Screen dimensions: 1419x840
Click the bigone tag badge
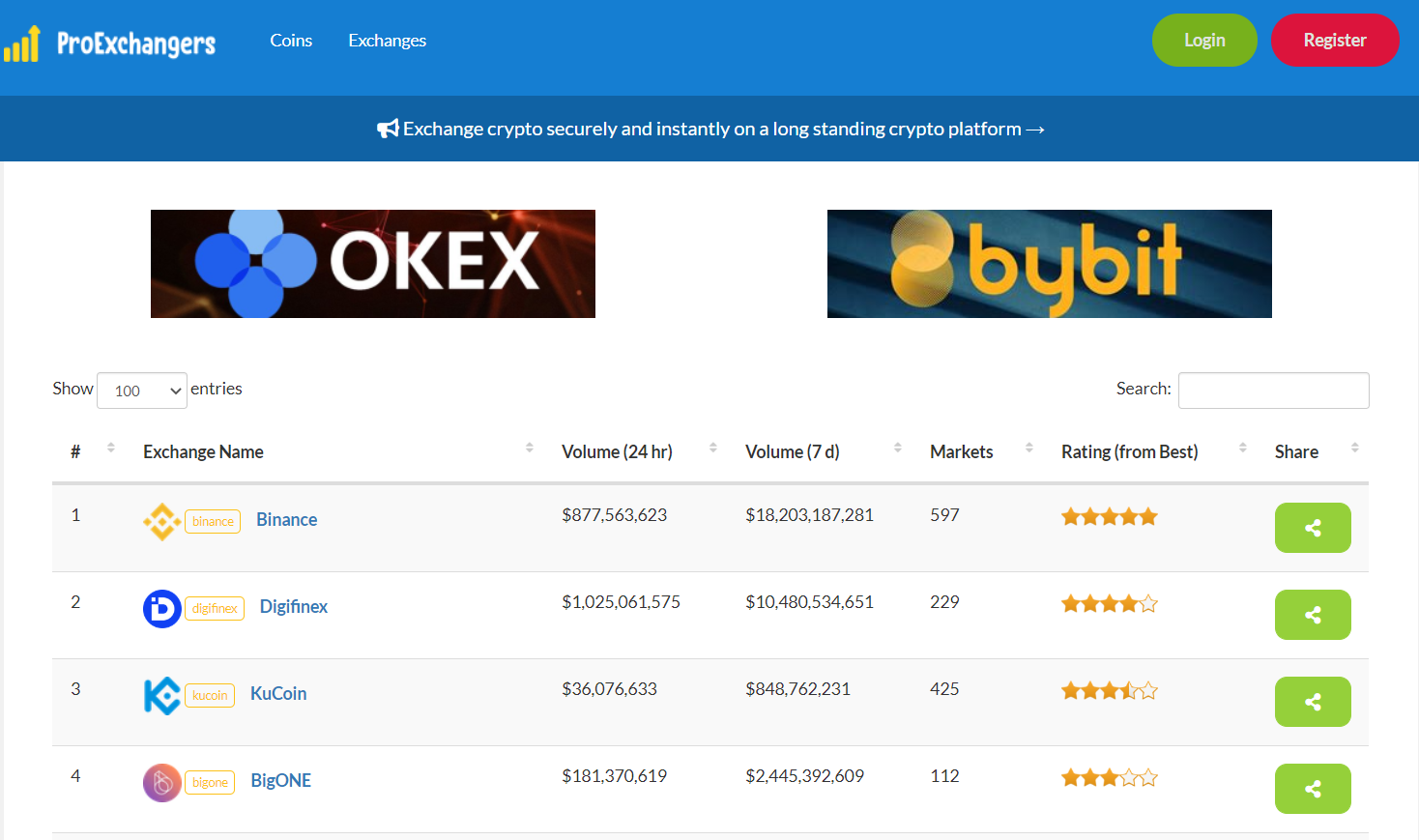pos(210,783)
